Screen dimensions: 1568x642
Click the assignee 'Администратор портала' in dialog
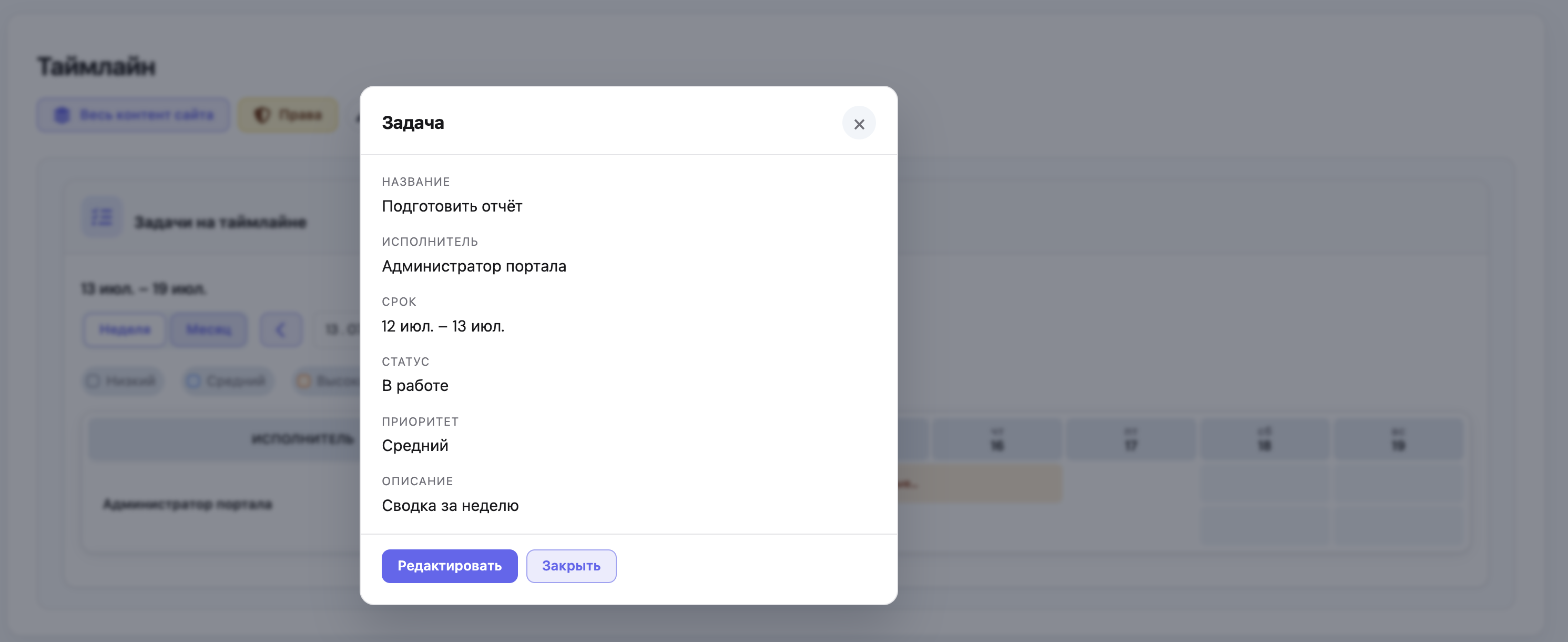tap(474, 266)
